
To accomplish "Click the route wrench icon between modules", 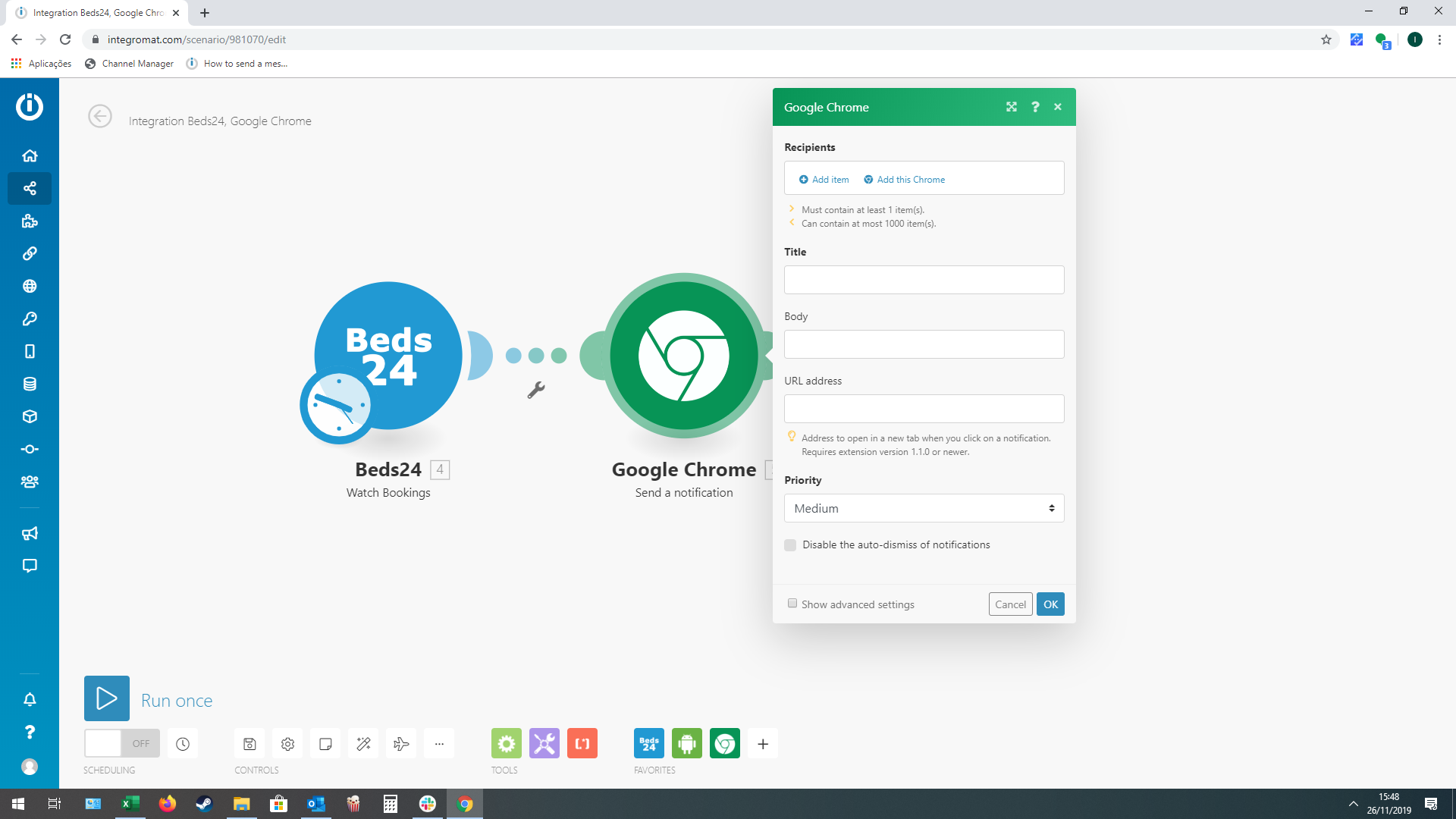I will click(x=536, y=390).
